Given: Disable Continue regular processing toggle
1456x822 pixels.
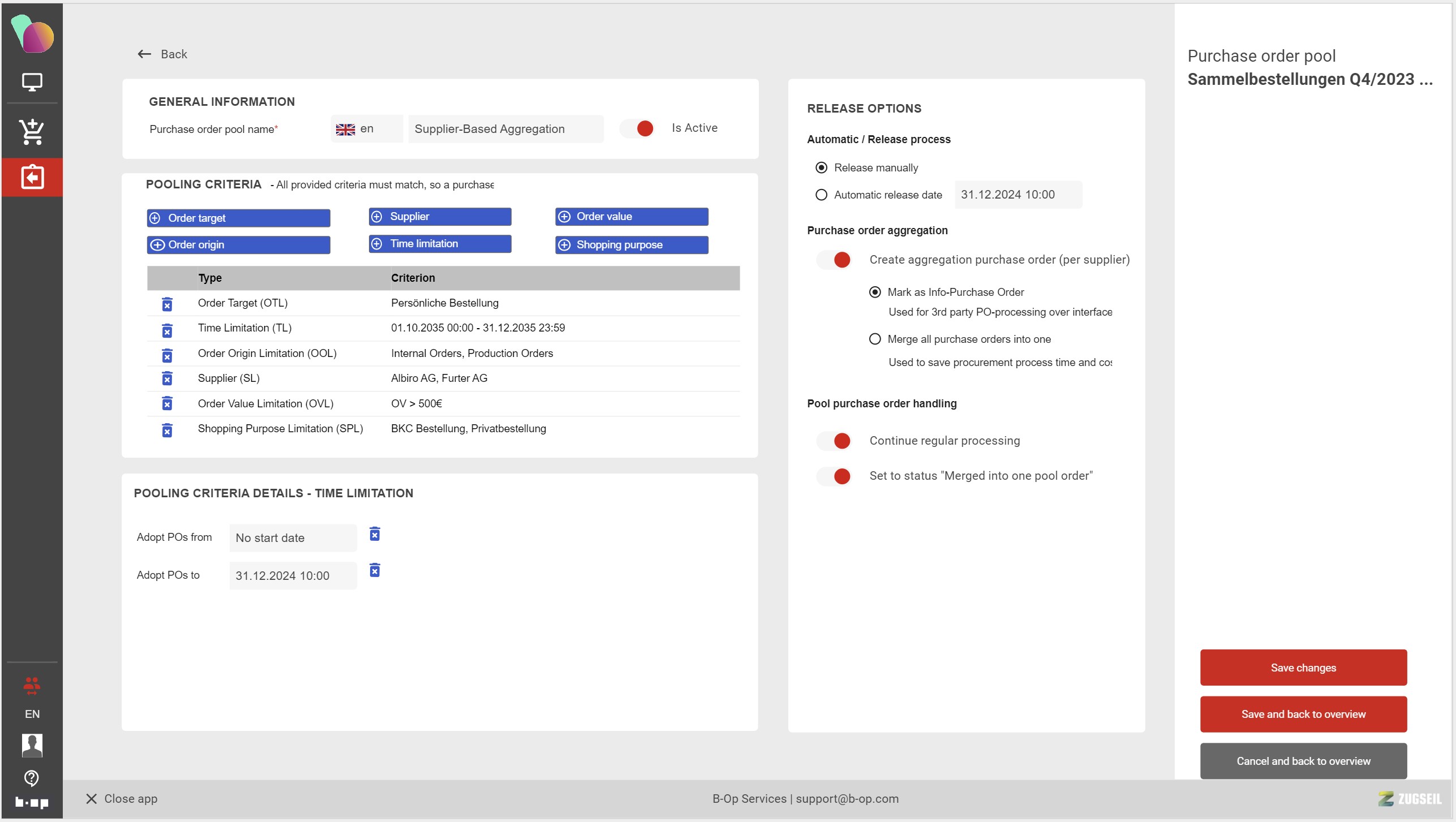Looking at the screenshot, I should 834,441.
